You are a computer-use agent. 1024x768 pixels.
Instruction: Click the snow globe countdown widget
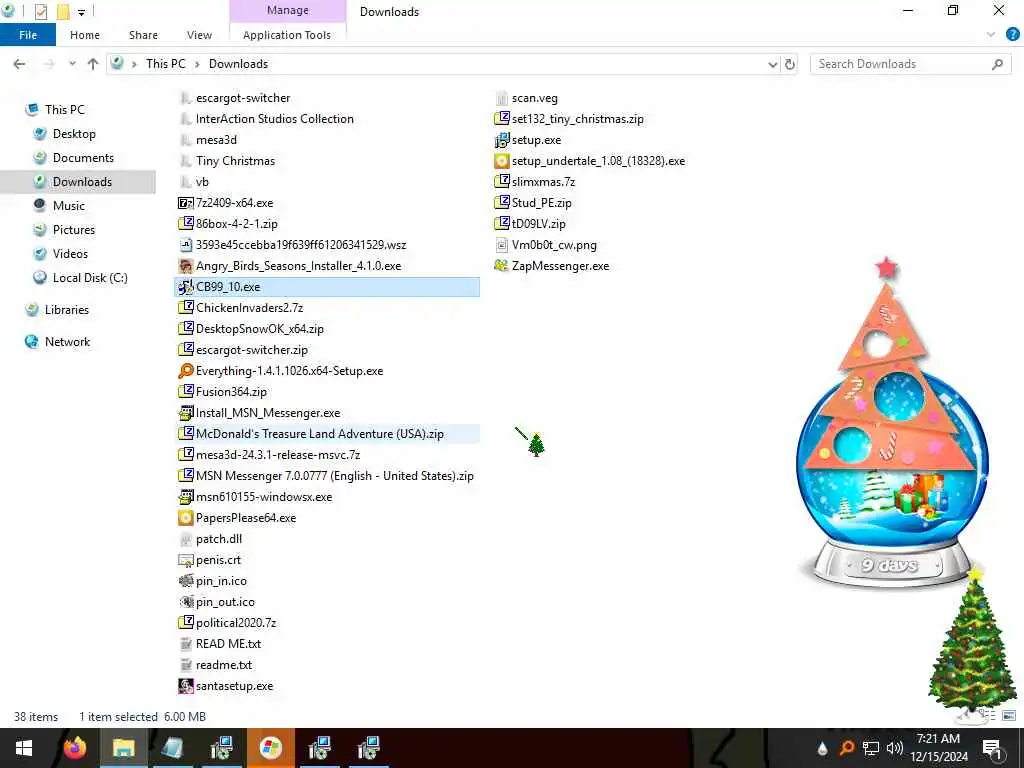(x=891, y=424)
